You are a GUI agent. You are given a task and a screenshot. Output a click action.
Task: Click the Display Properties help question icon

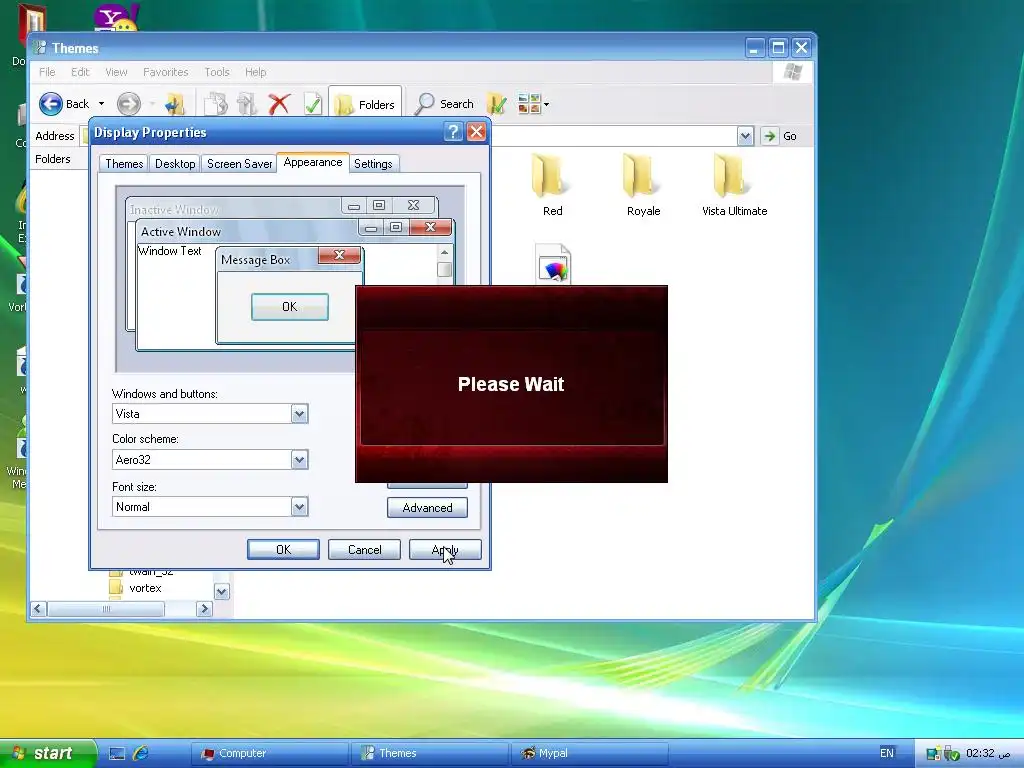453,132
